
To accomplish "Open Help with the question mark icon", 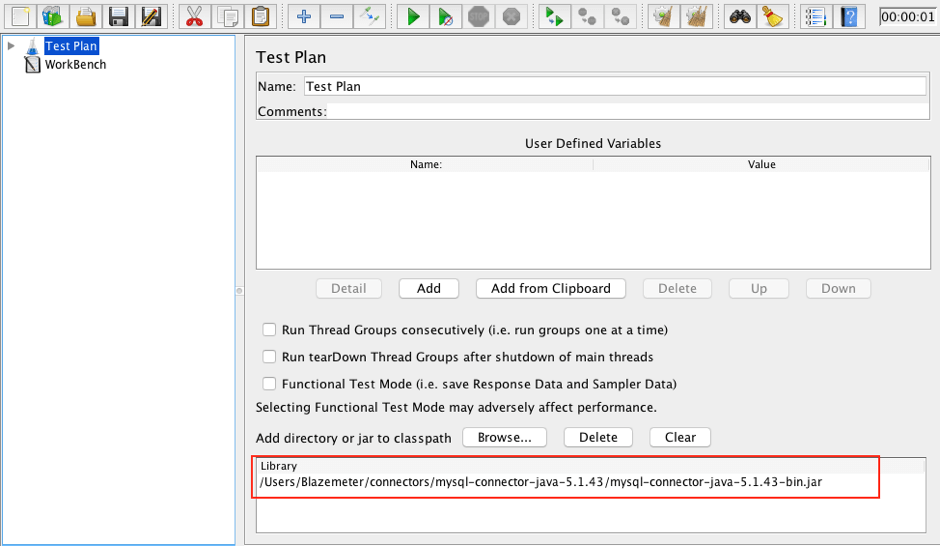I will [x=848, y=16].
